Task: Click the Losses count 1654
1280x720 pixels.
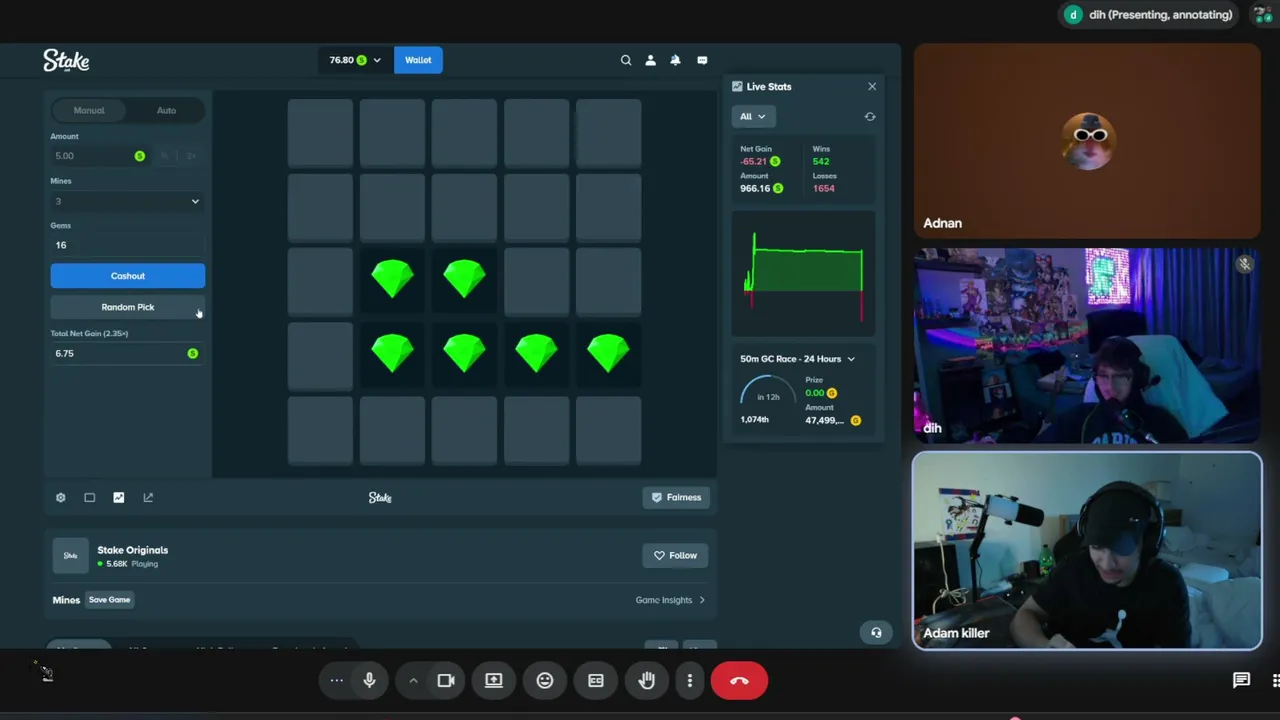Action: 824,188
